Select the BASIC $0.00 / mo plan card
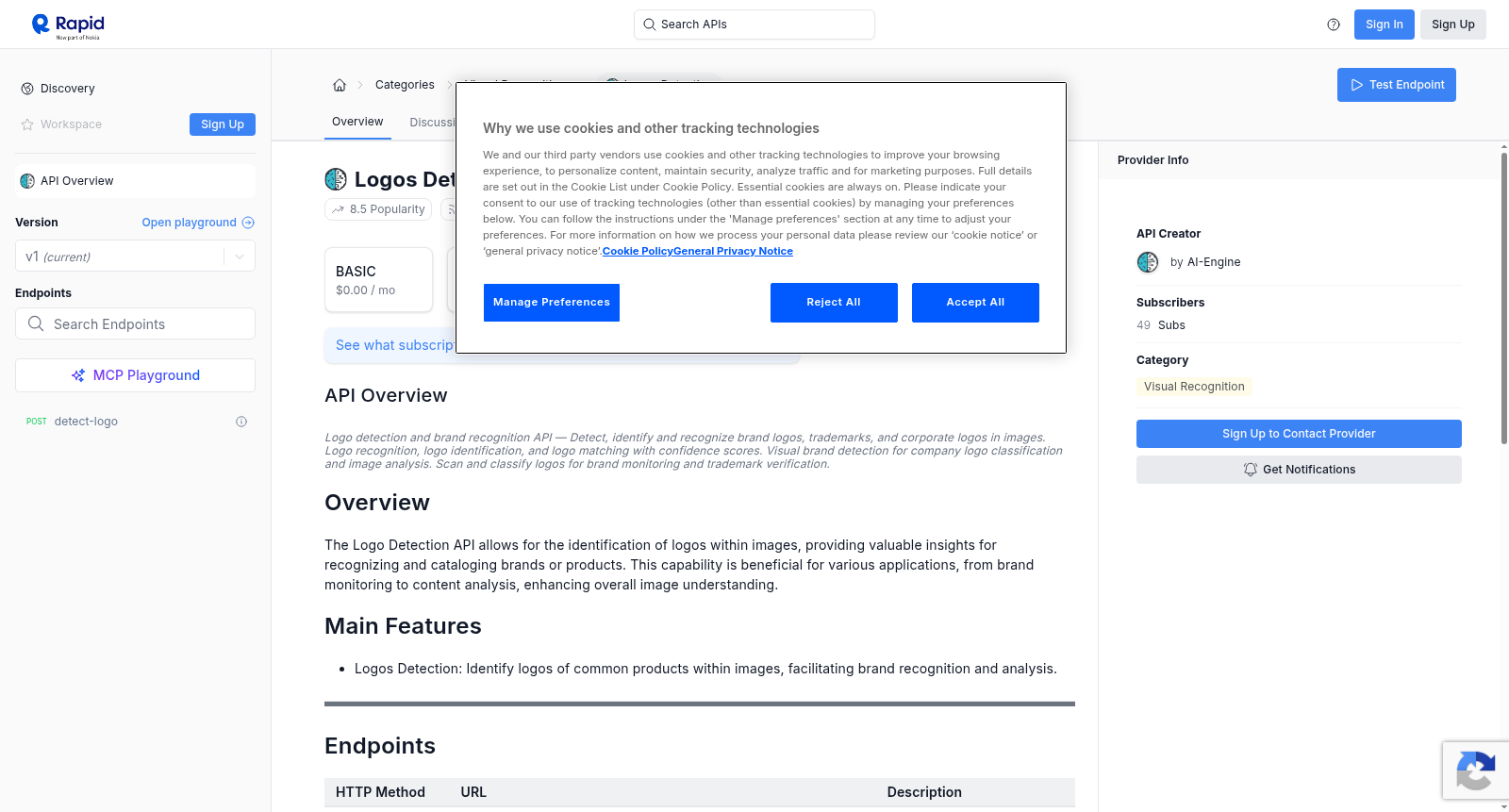Screen dimensions: 1509x812 click(x=378, y=280)
